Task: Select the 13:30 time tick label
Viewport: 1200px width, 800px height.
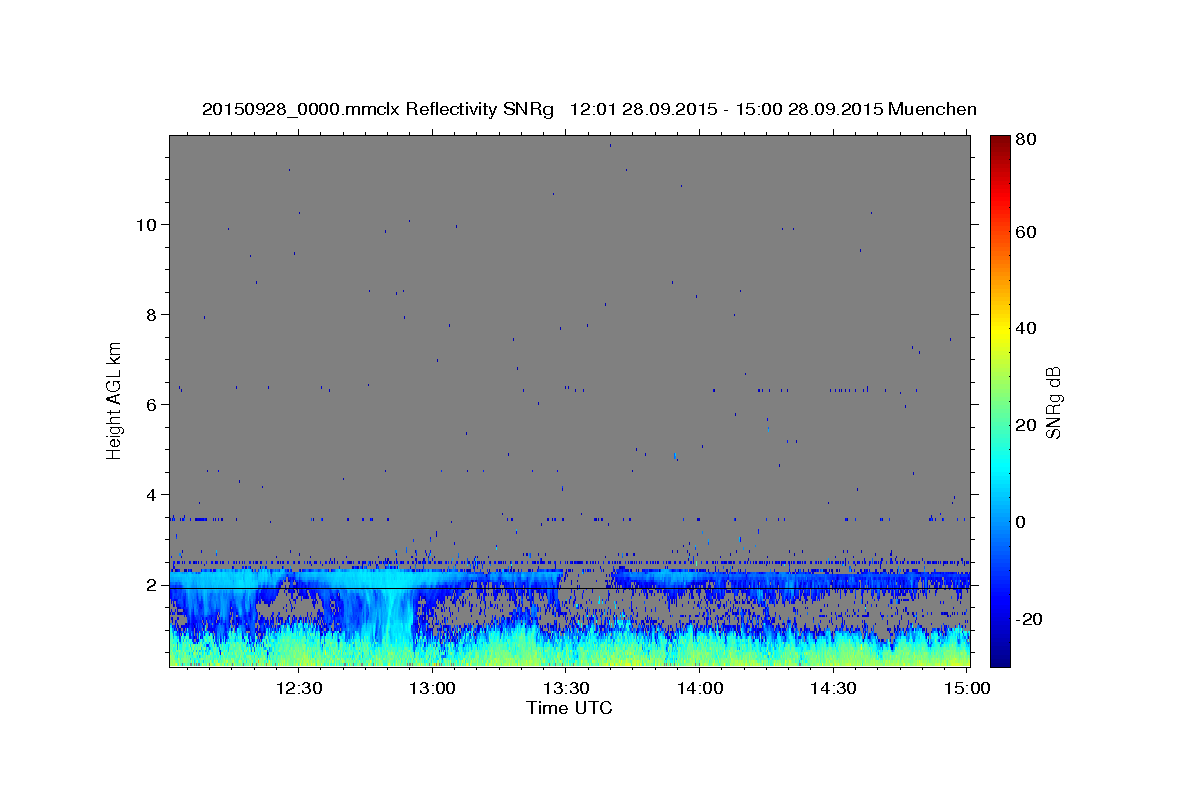Action: 566,688
